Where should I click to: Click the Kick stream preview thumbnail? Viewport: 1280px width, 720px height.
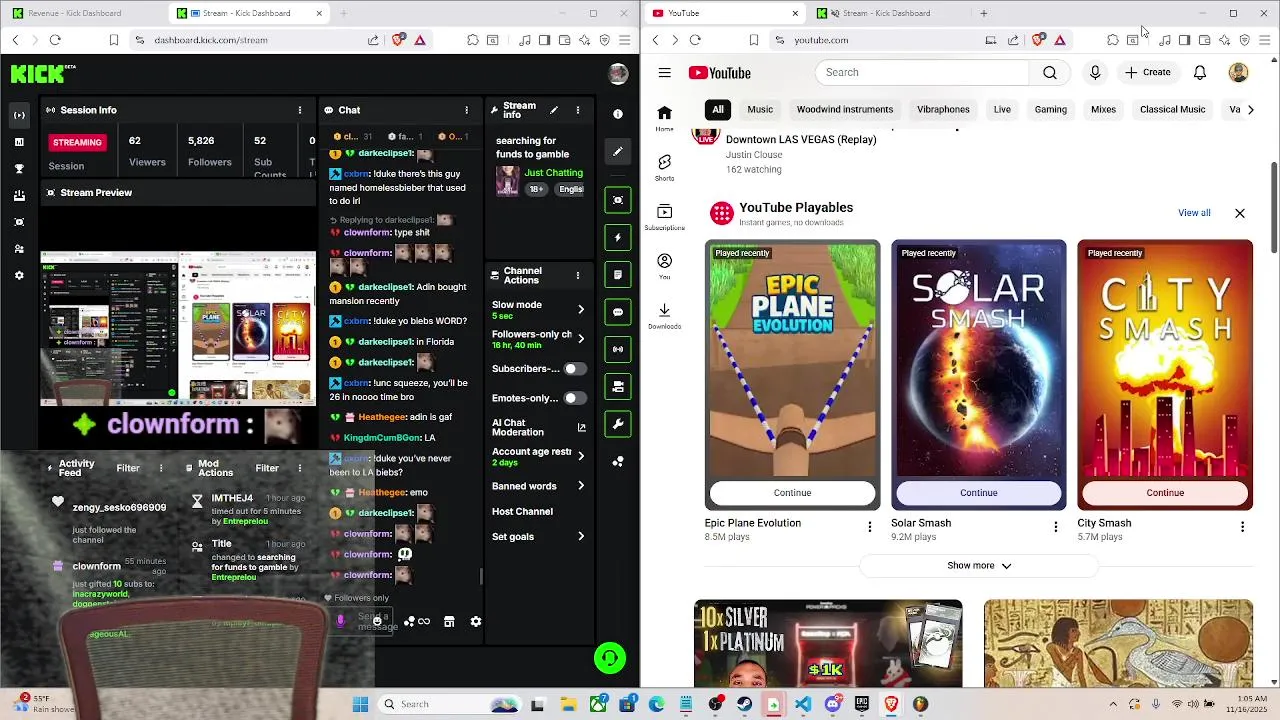178,328
